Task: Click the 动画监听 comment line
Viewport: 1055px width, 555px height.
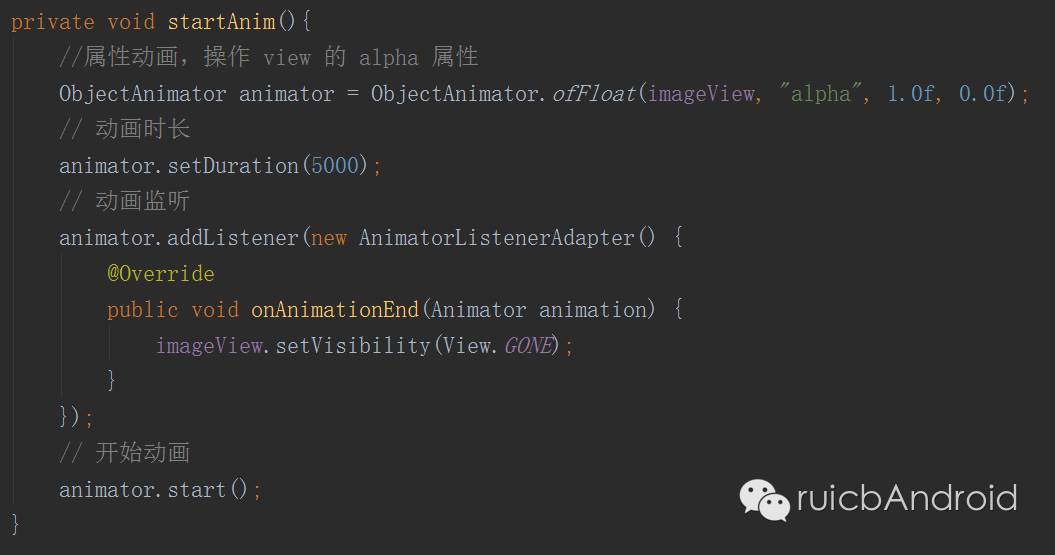Action: [x=124, y=200]
